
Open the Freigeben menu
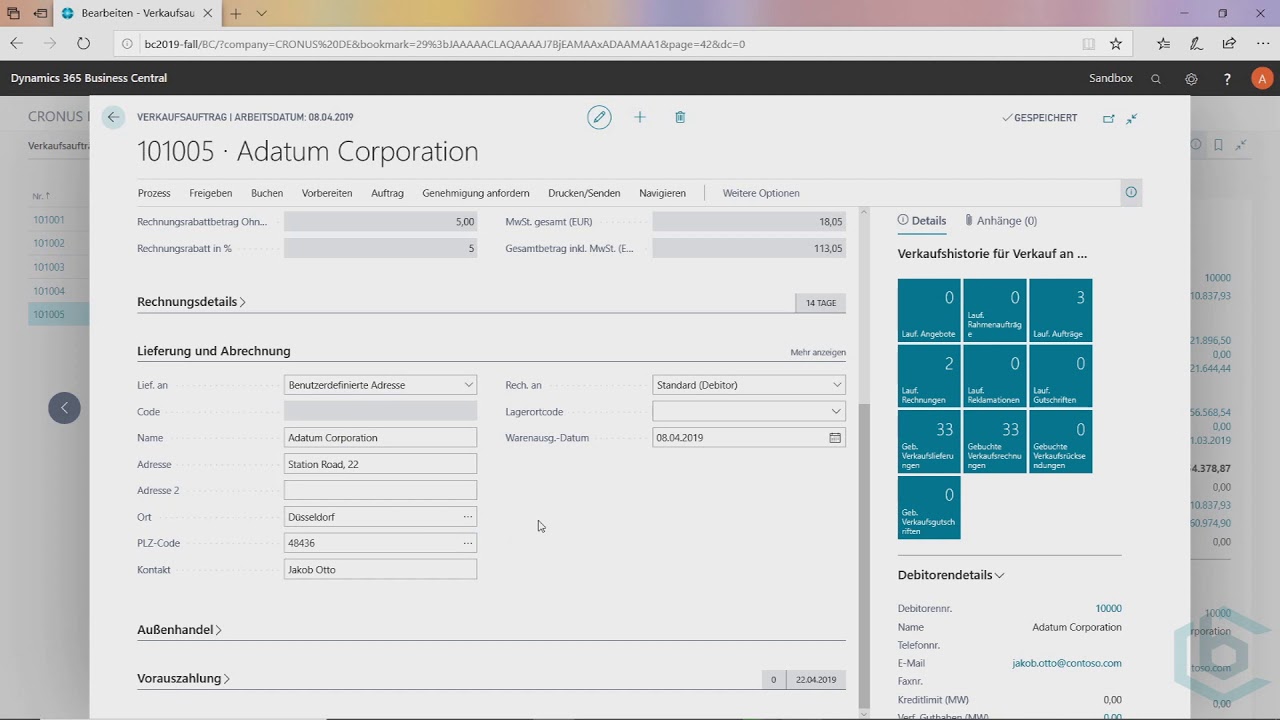coord(211,193)
